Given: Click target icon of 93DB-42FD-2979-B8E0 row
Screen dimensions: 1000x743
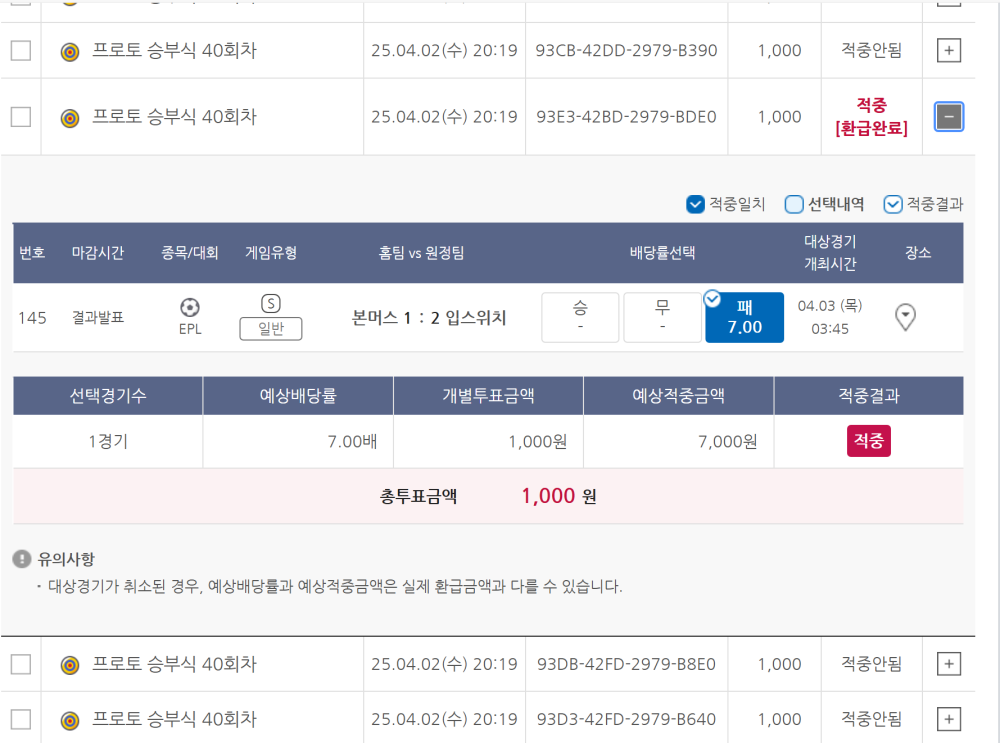Looking at the screenshot, I should click(70, 665).
